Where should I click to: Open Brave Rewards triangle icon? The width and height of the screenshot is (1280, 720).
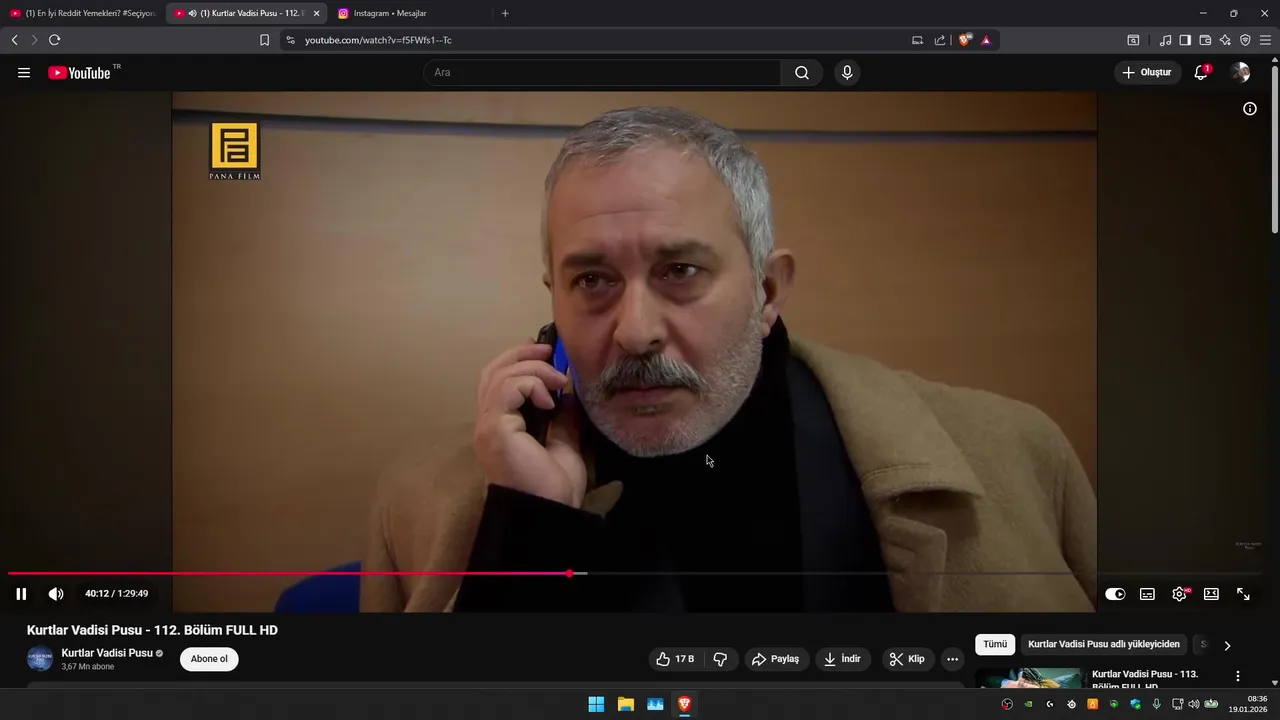point(986,40)
